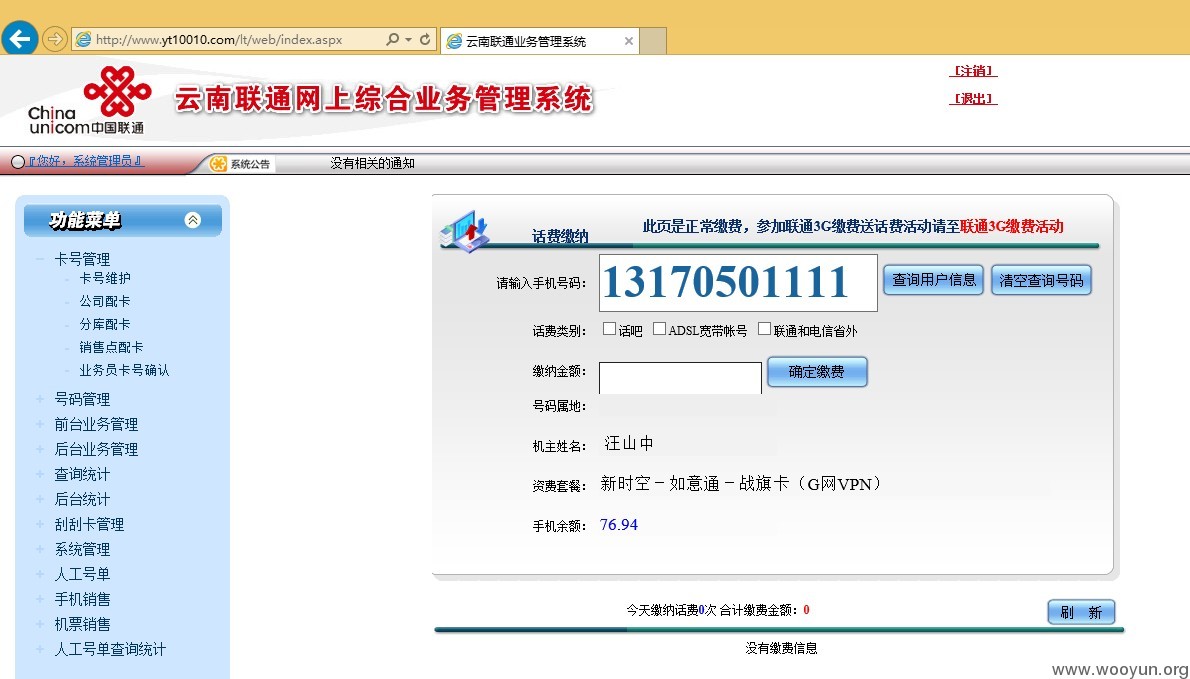The height and width of the screenshot is (679, 1190).
Task: Select the 云南联通业务管理系统 browser tab
Action: pos(539,41)
